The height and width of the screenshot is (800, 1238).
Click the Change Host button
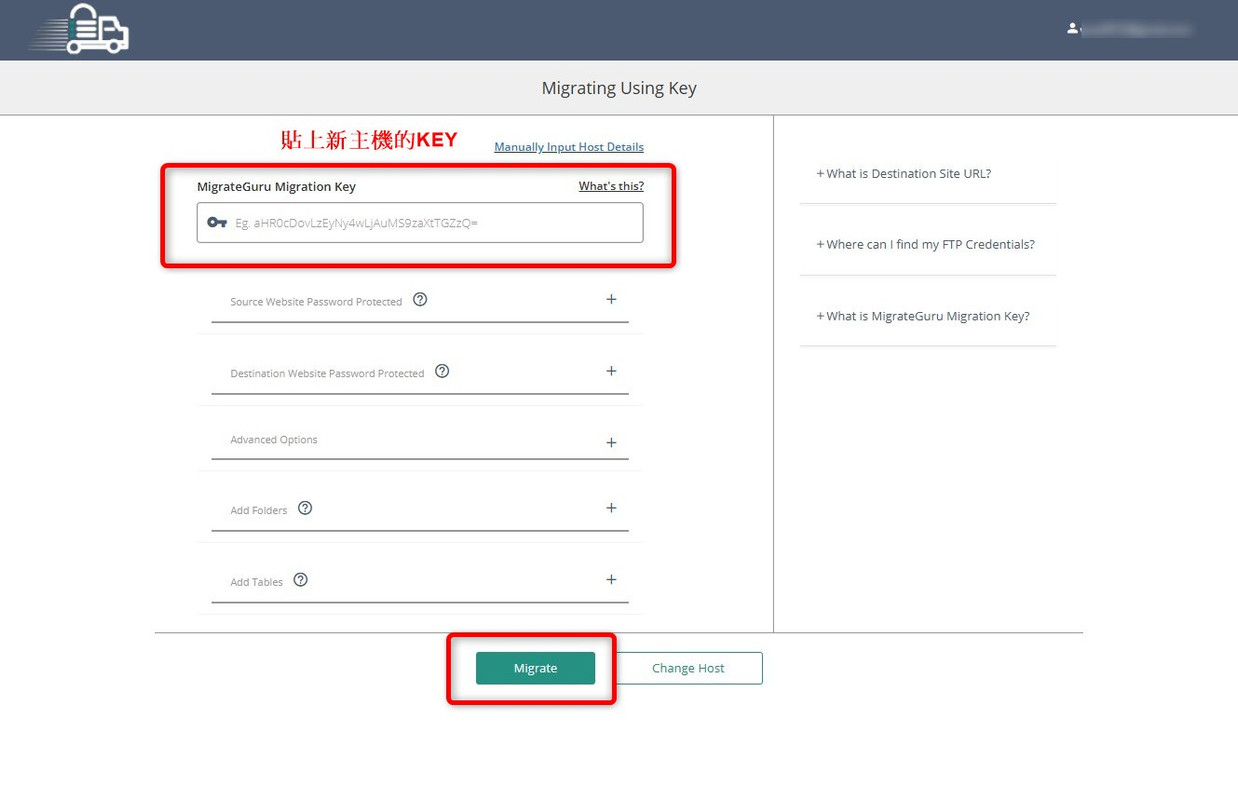pos(688,668)
